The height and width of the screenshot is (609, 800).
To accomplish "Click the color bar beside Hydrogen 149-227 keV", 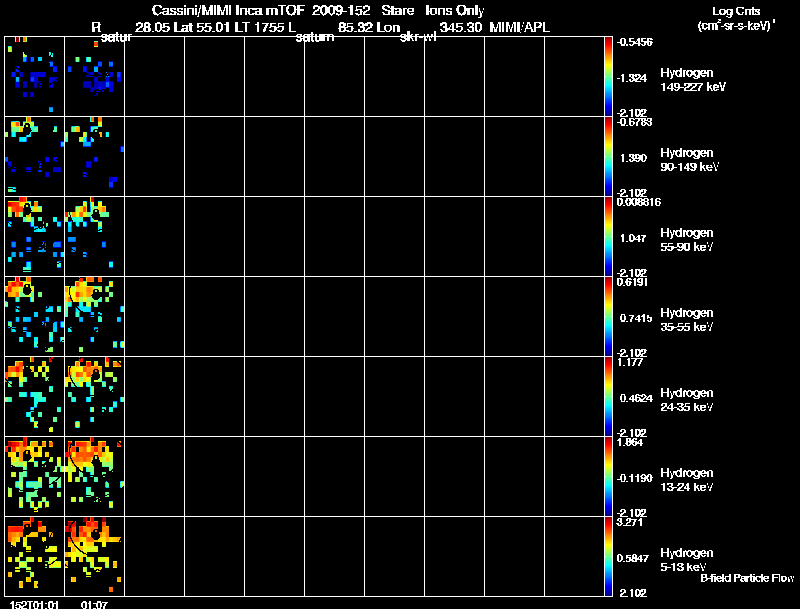I will (x=608, y=77).
